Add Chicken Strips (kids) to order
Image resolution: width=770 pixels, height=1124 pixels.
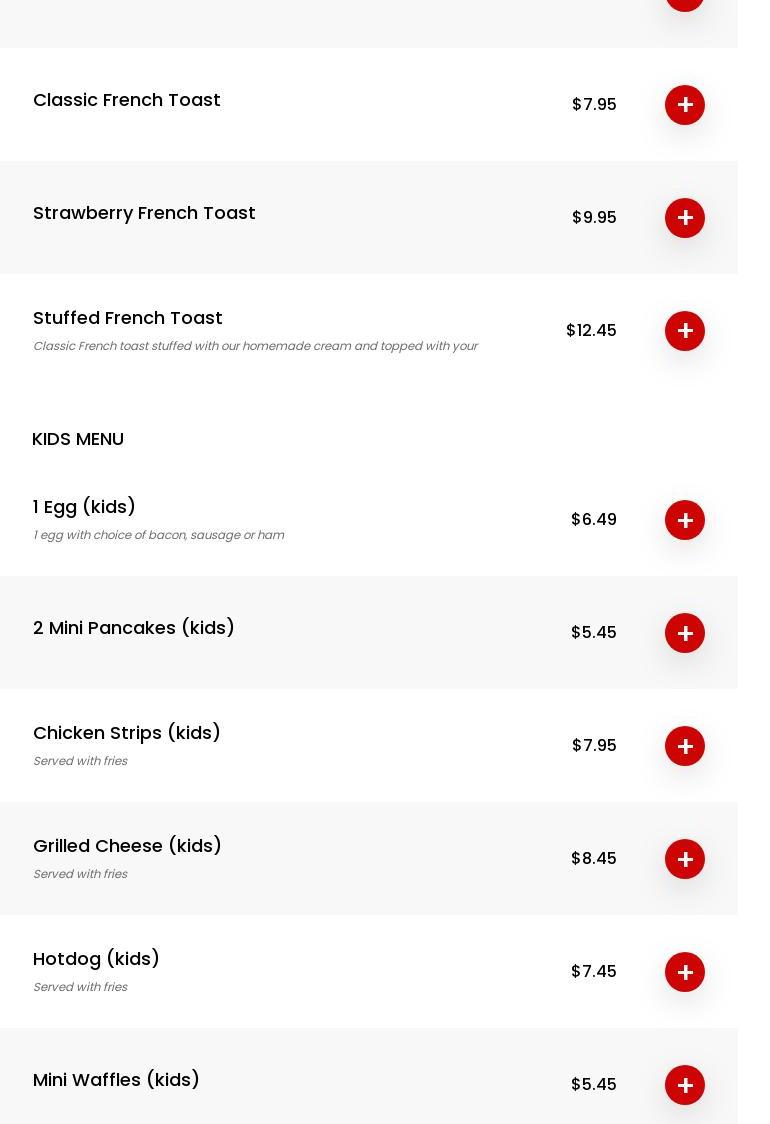point(685,746)
